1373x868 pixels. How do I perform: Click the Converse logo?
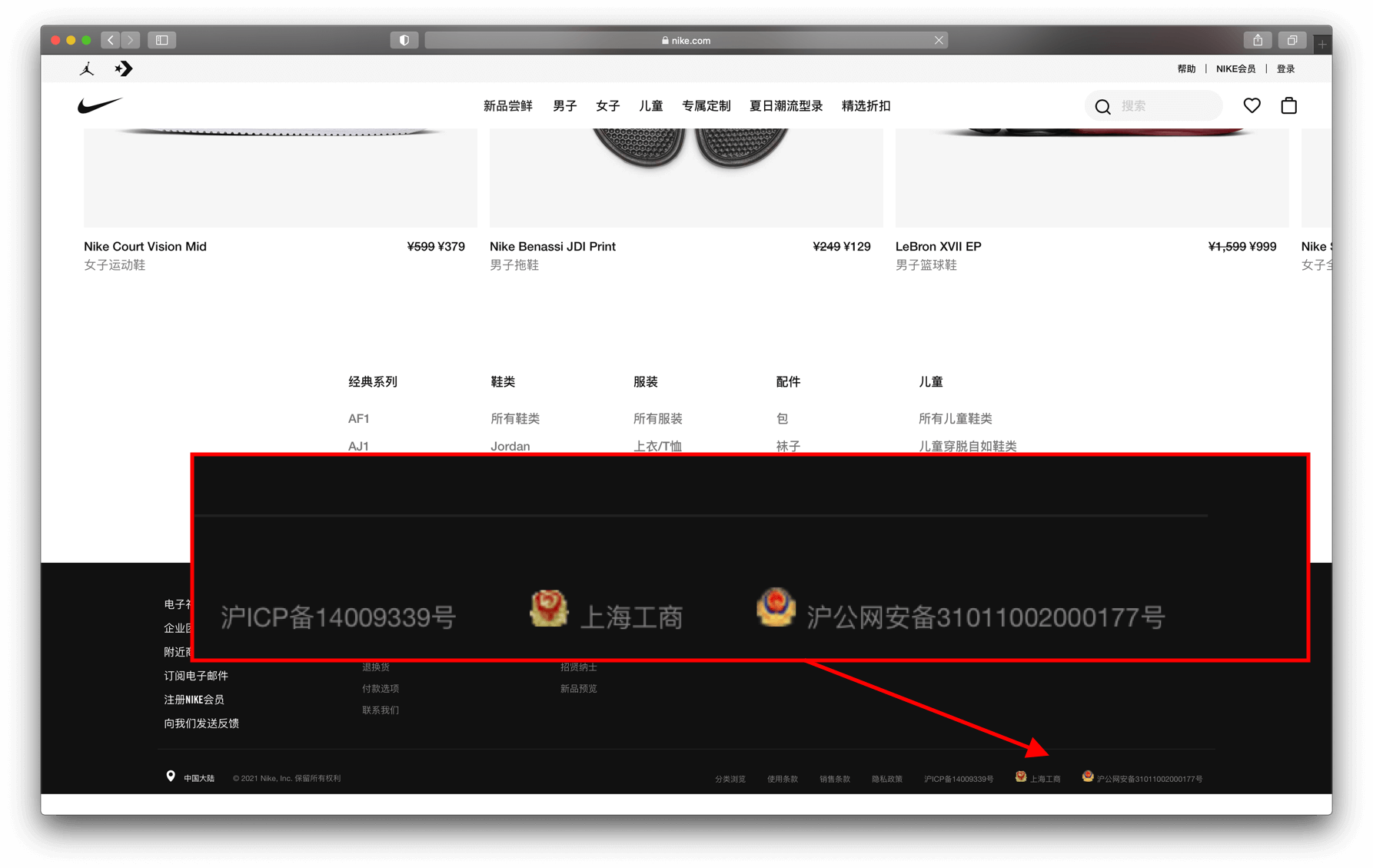tap(124, 68)
